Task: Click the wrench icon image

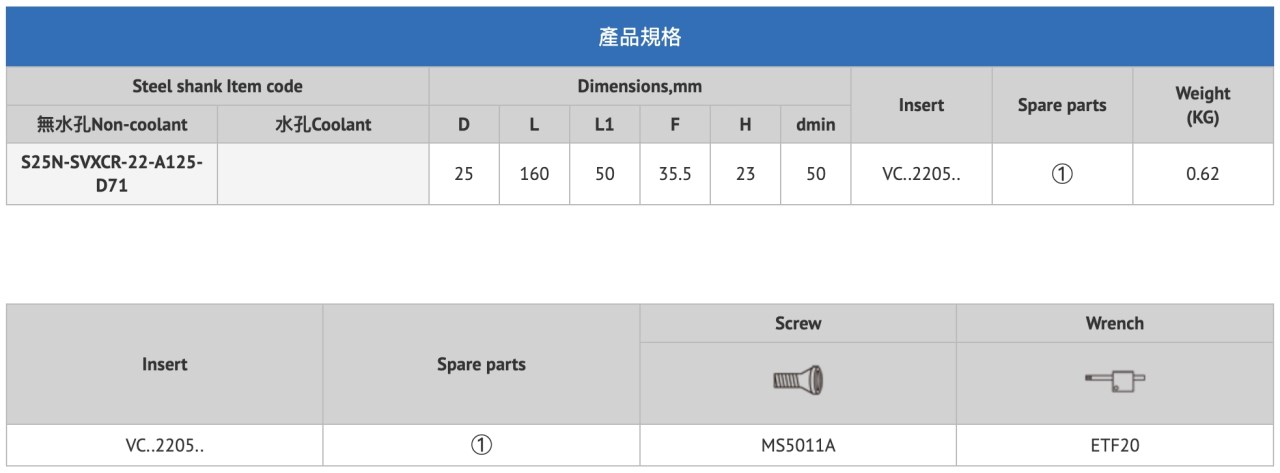Action: point(1114,380)
